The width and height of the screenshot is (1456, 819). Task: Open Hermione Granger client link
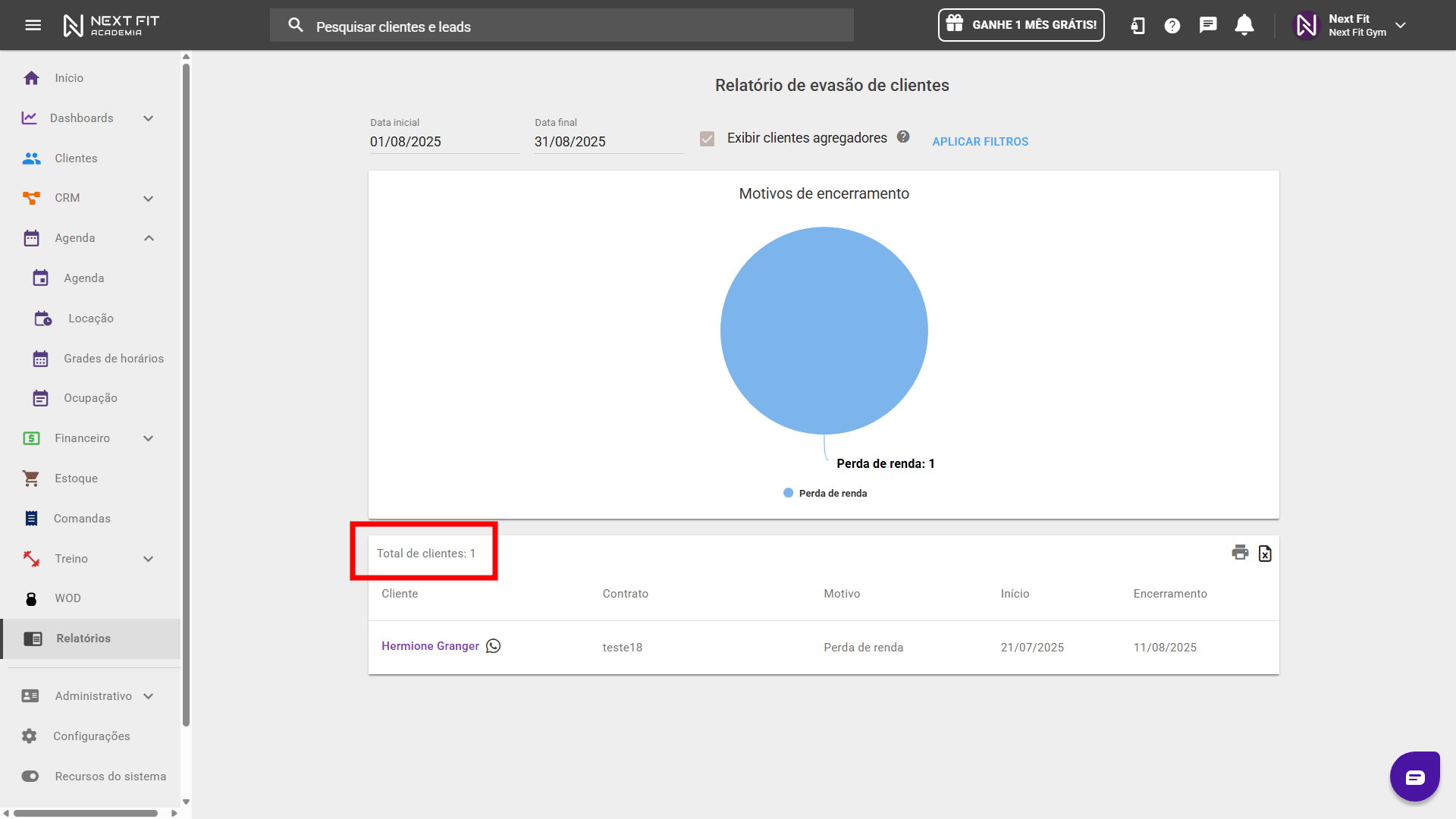point(430,646)
